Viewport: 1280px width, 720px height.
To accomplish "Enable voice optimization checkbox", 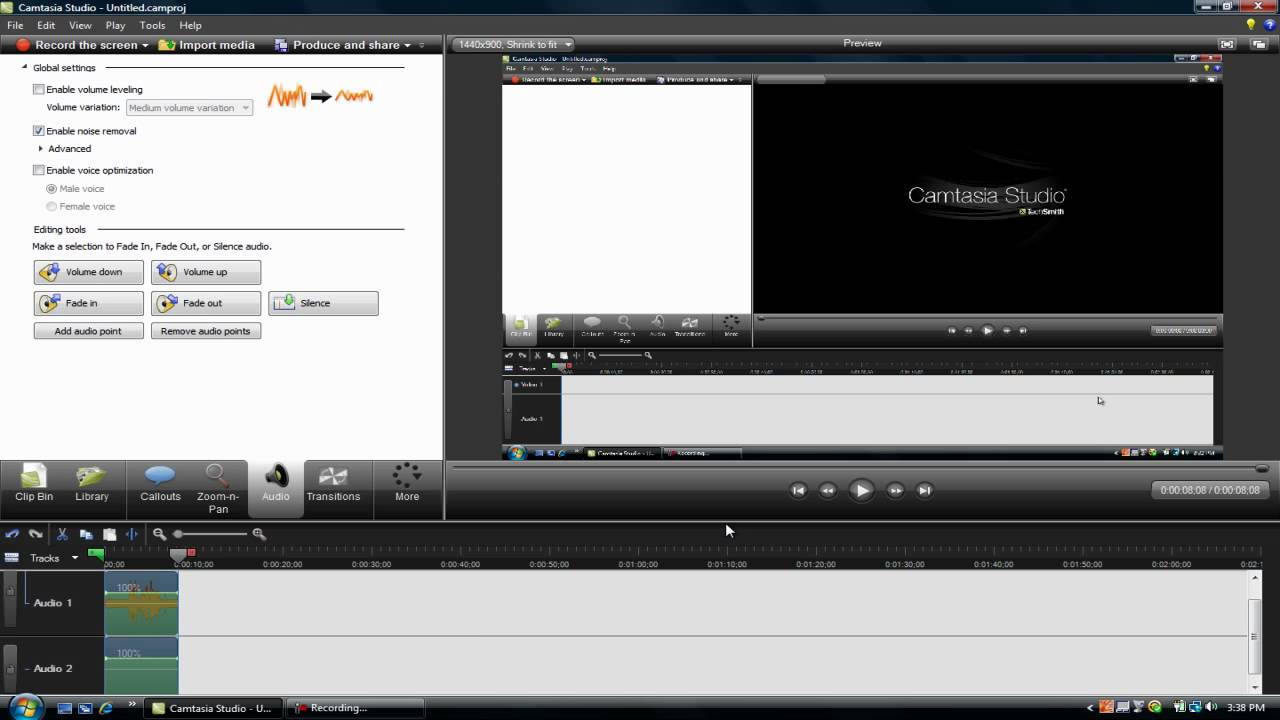I will tap(39, 170).
